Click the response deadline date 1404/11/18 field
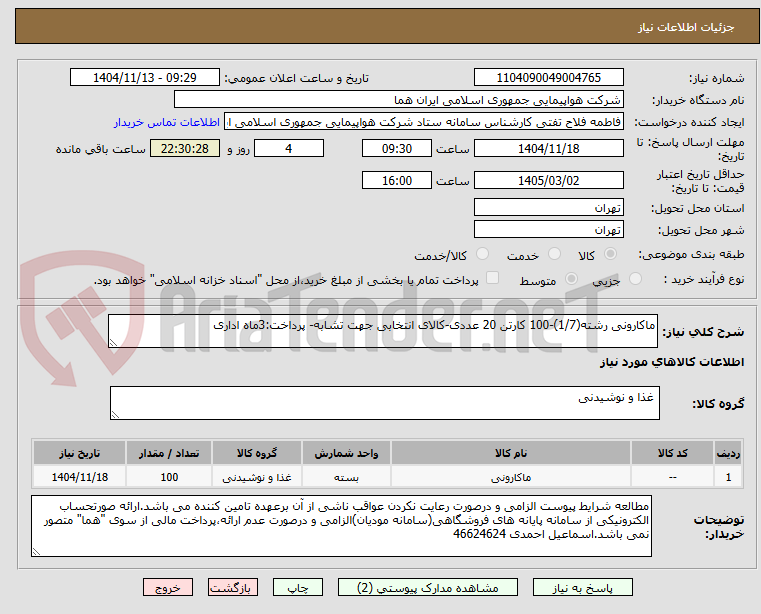The width and height of the screenshot is (761, 614). [x=548, y=149]
